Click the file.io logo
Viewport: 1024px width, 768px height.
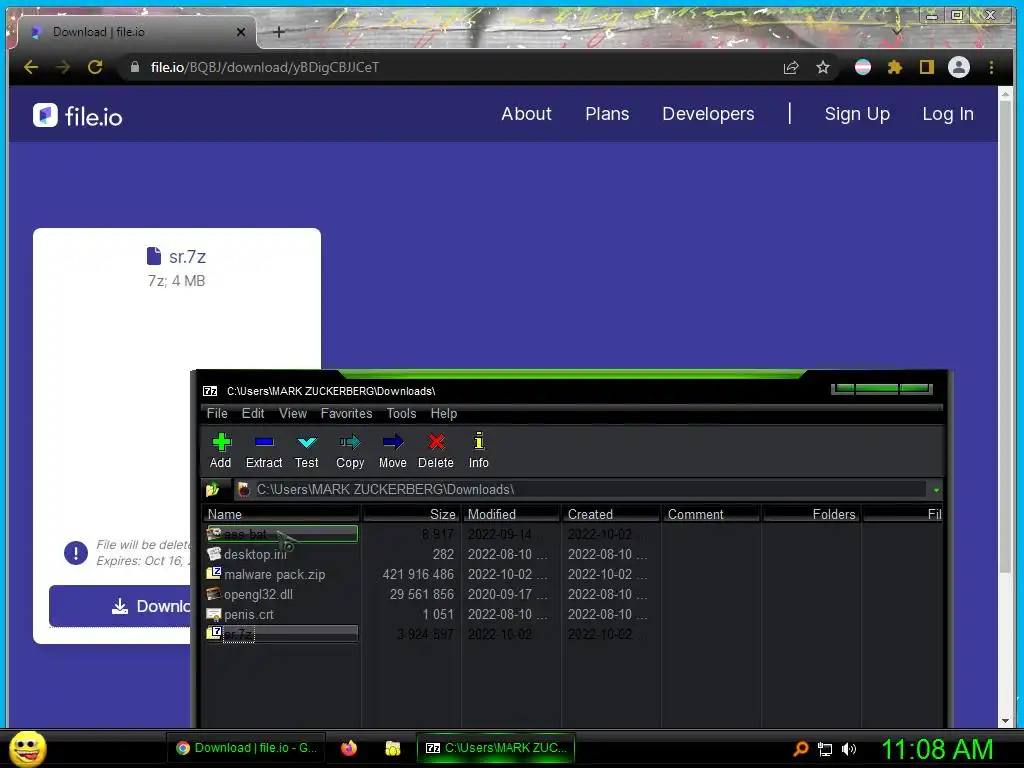[x=78, y=116]
